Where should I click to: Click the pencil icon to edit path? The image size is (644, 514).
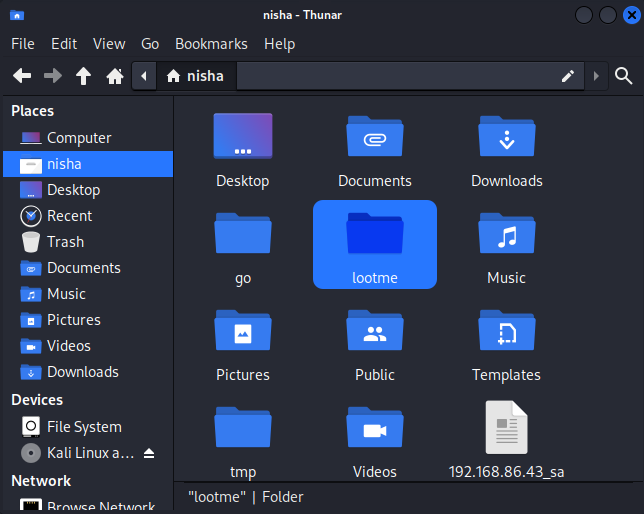568,76
